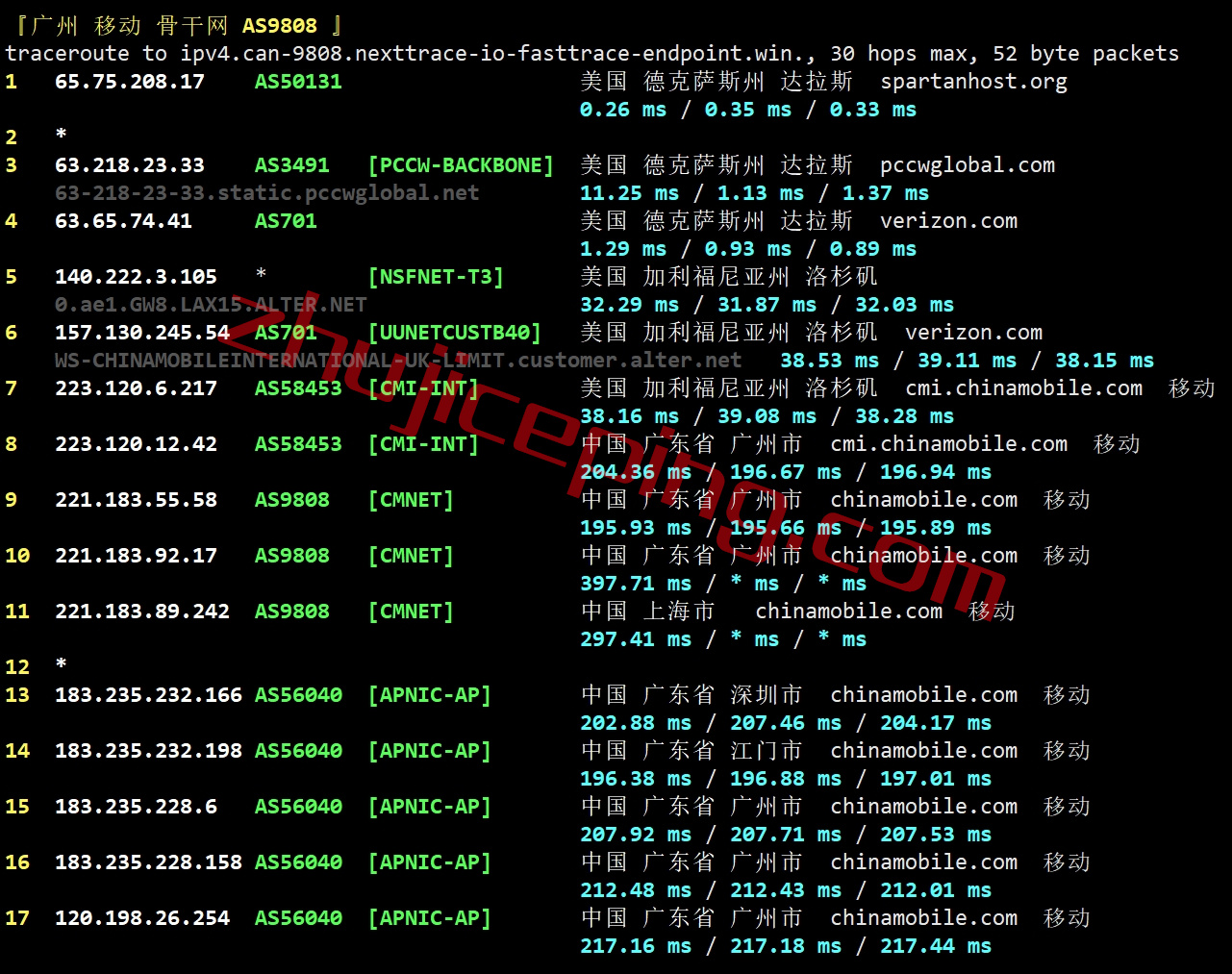Select IP address 183.235.232.166

(x=148, y=695)
